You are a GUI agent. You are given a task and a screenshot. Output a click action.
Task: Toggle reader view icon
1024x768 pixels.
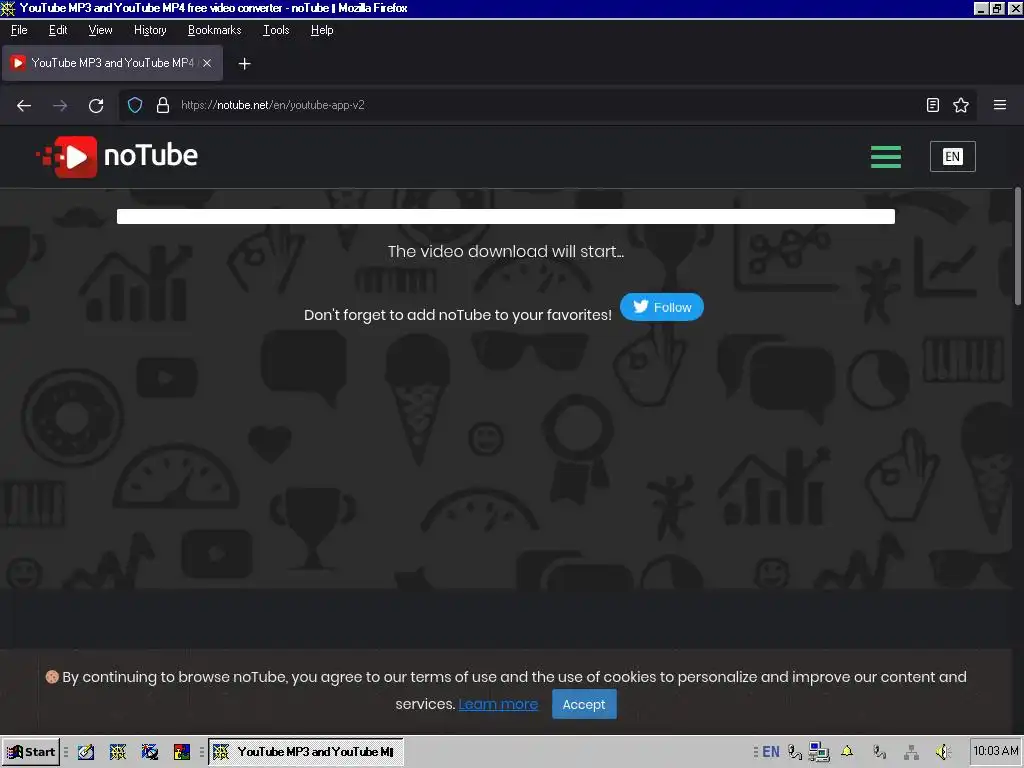click(933, 105)
